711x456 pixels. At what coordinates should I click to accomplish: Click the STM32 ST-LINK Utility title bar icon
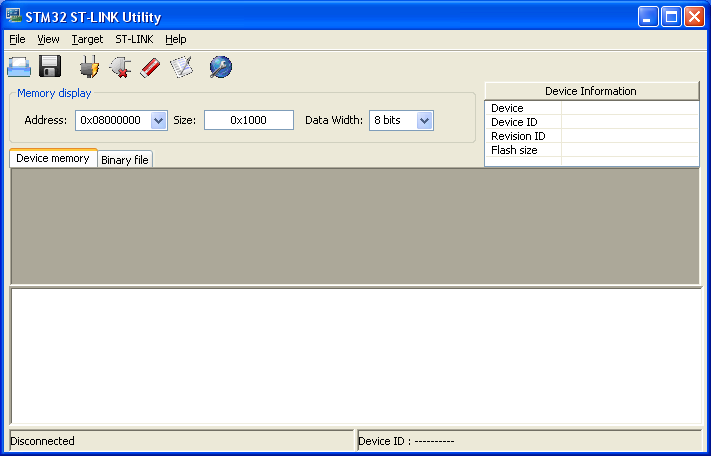coord(14,16)
